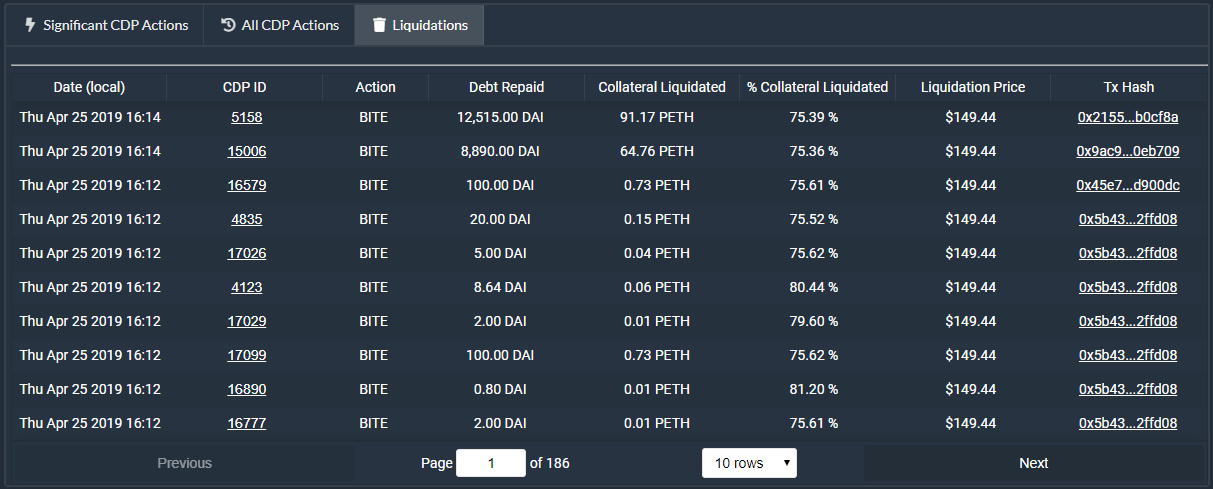This screenshot has width=1213, height=489.
Task: Click $149.44 price in CDP 5158 row
Action: click(970, 117)
